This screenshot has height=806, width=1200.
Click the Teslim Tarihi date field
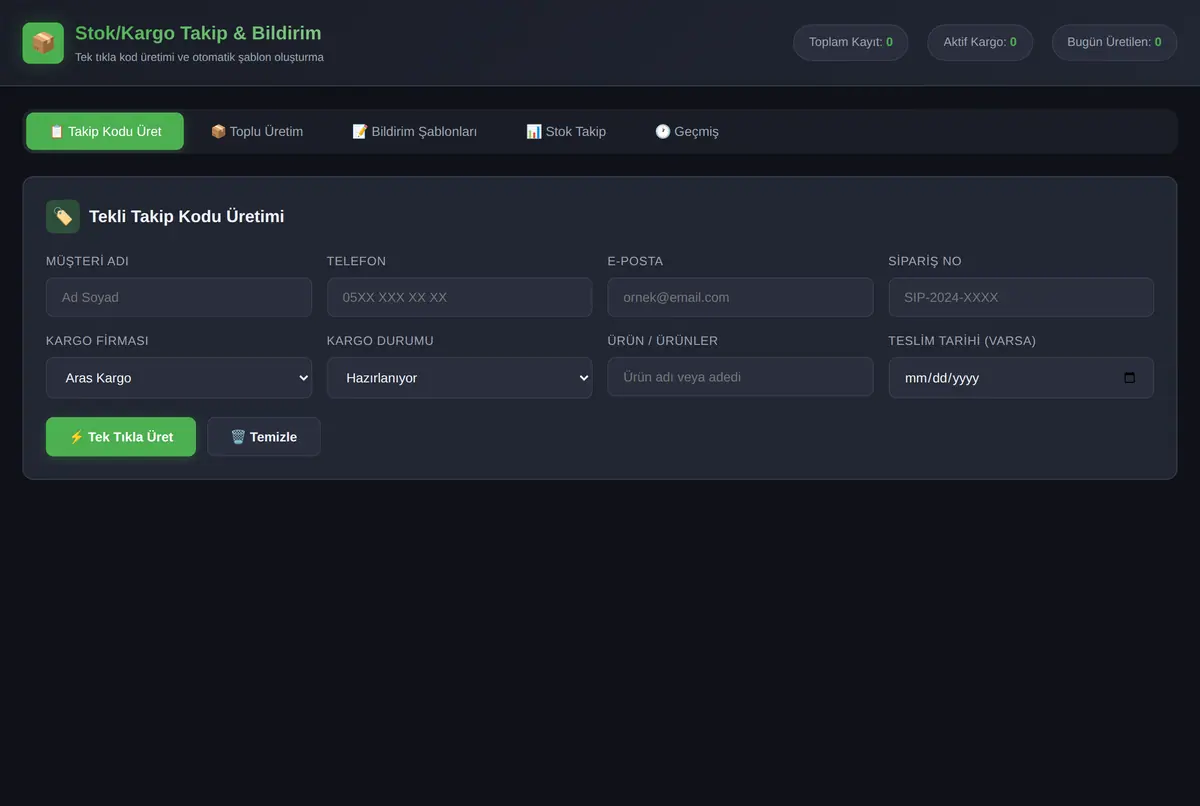pyautogui.click(x=1021, y=378)
